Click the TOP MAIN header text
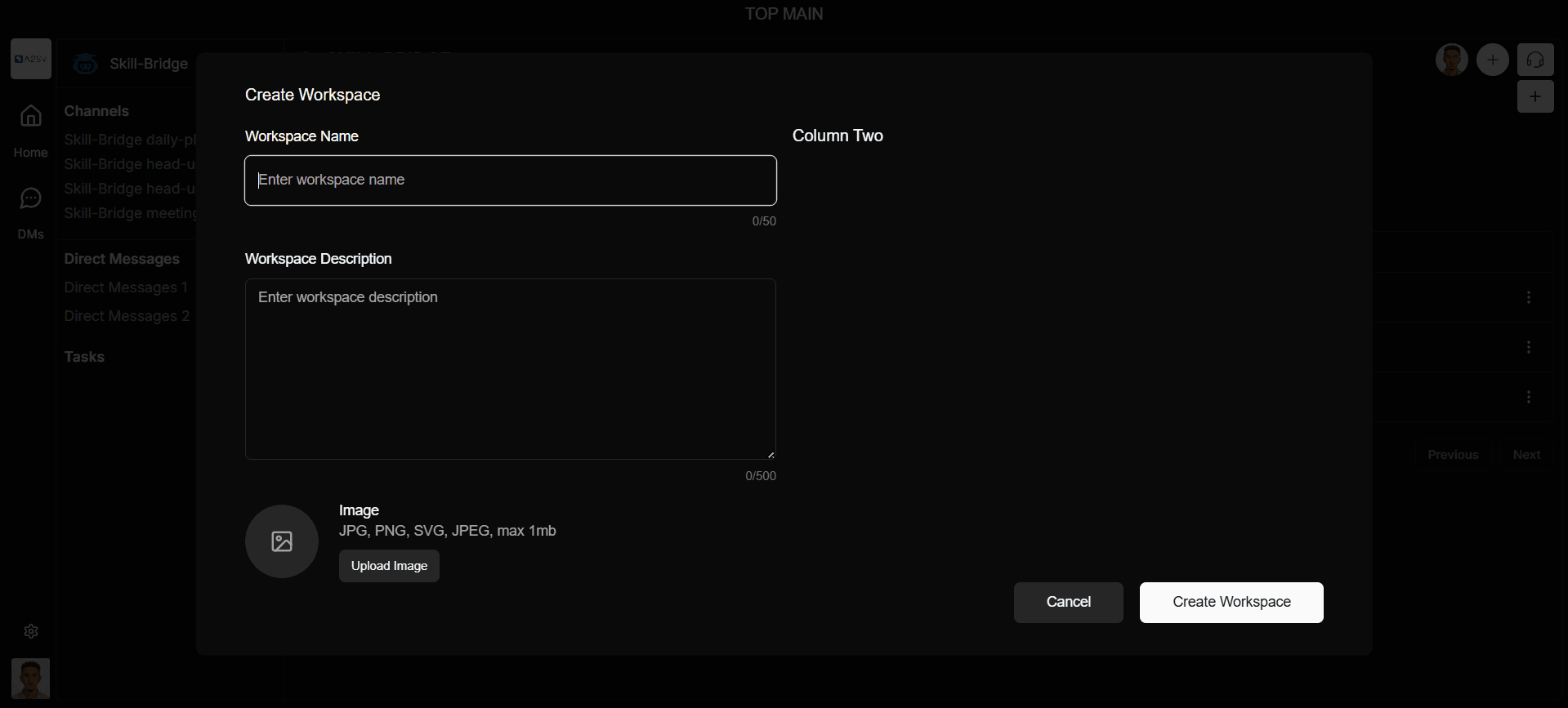 pos(784,14)
